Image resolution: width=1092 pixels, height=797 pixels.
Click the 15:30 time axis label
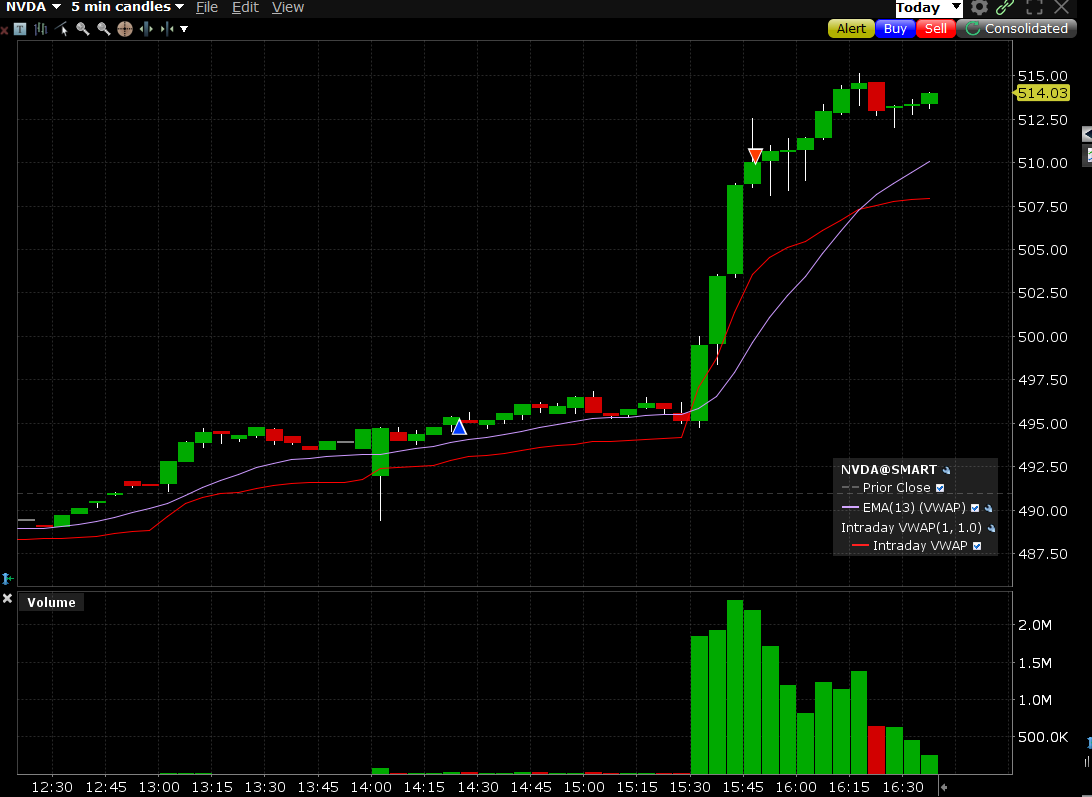pos(690,787)
